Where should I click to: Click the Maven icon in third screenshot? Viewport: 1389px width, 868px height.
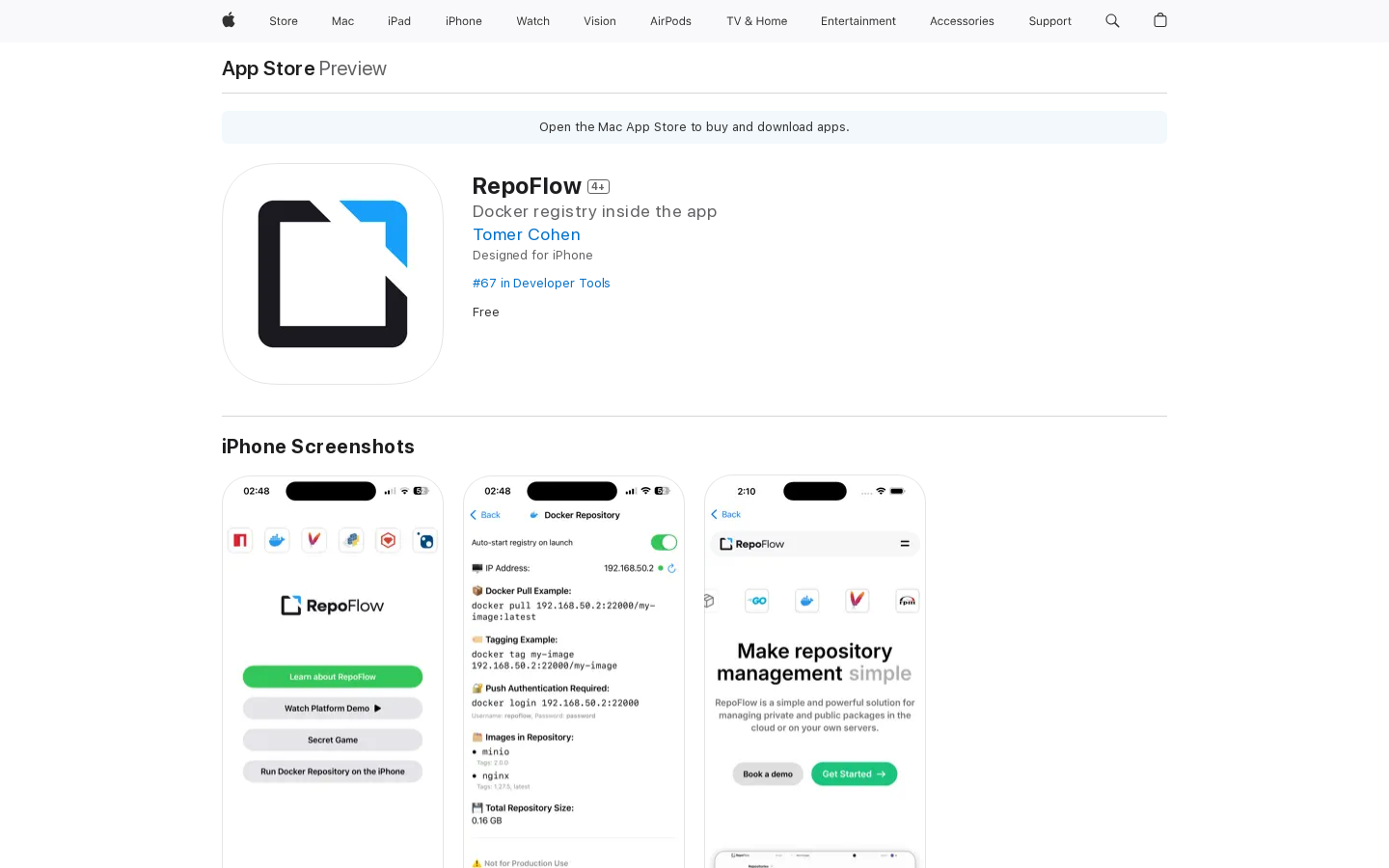click(857, 601)
